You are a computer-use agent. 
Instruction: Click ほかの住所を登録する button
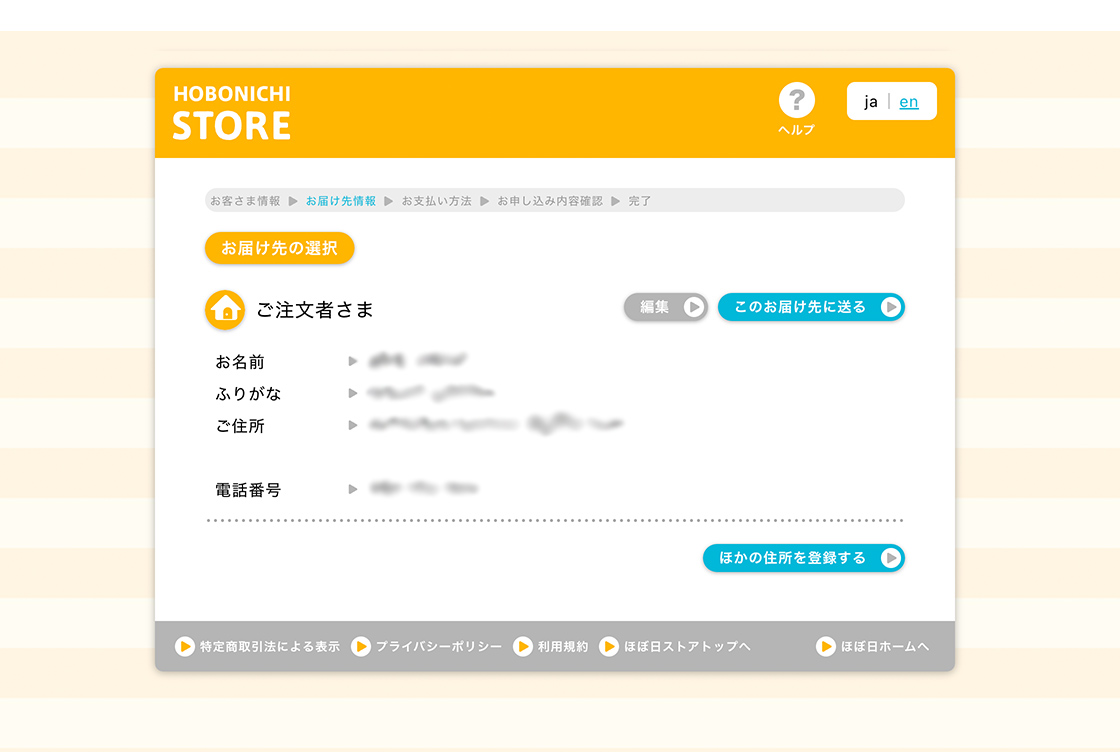803,558
